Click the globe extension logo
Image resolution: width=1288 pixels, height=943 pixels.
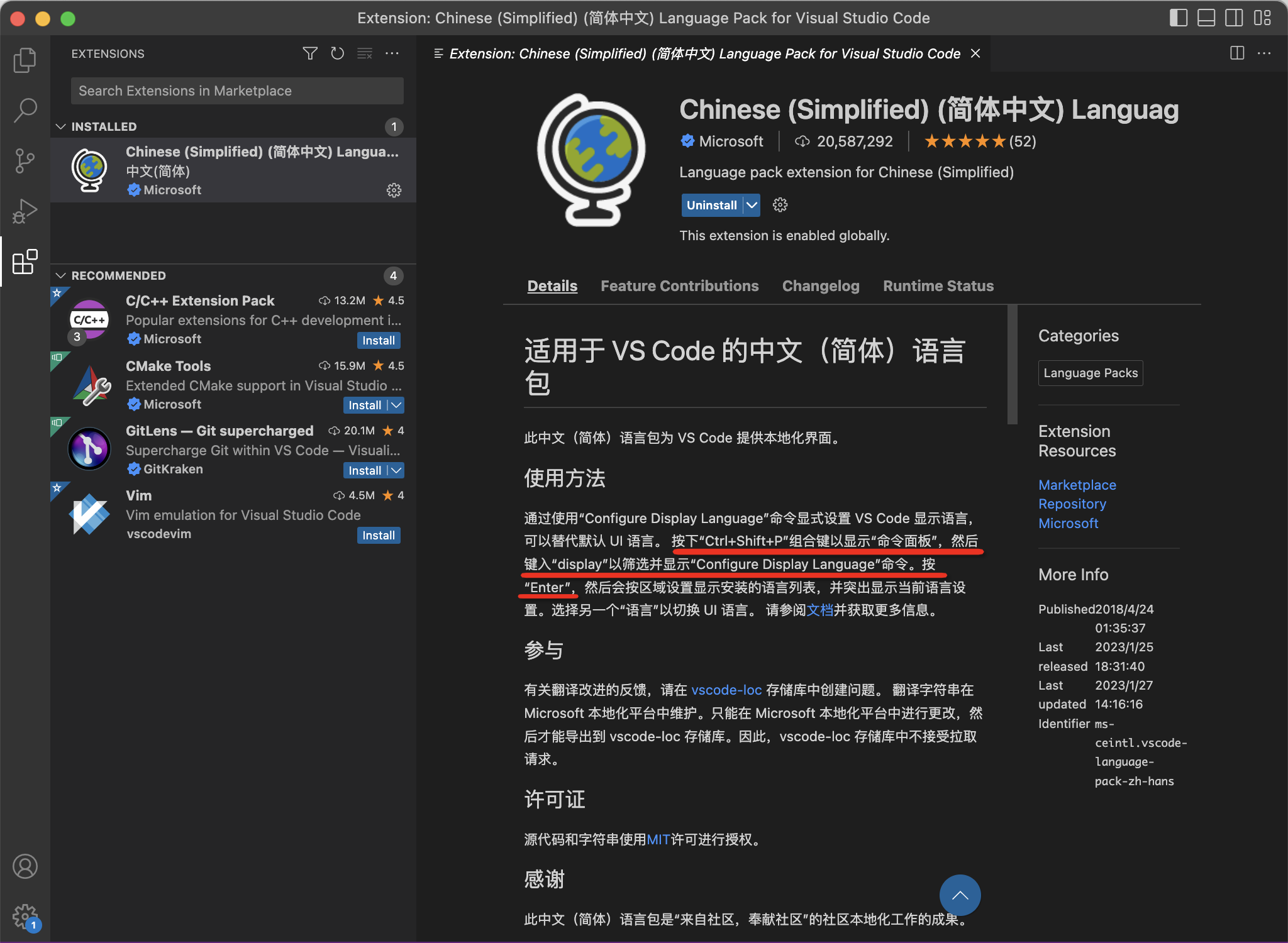pyautogui.click(x=591, y=160)
